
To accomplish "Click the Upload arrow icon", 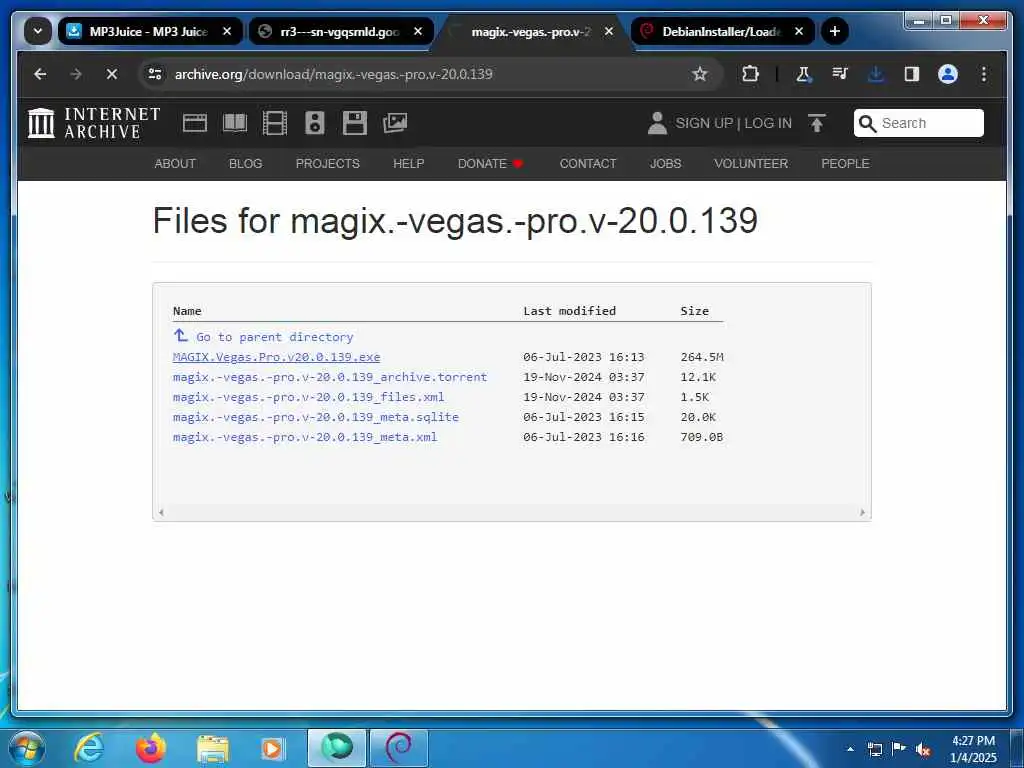I will [816, 123].
